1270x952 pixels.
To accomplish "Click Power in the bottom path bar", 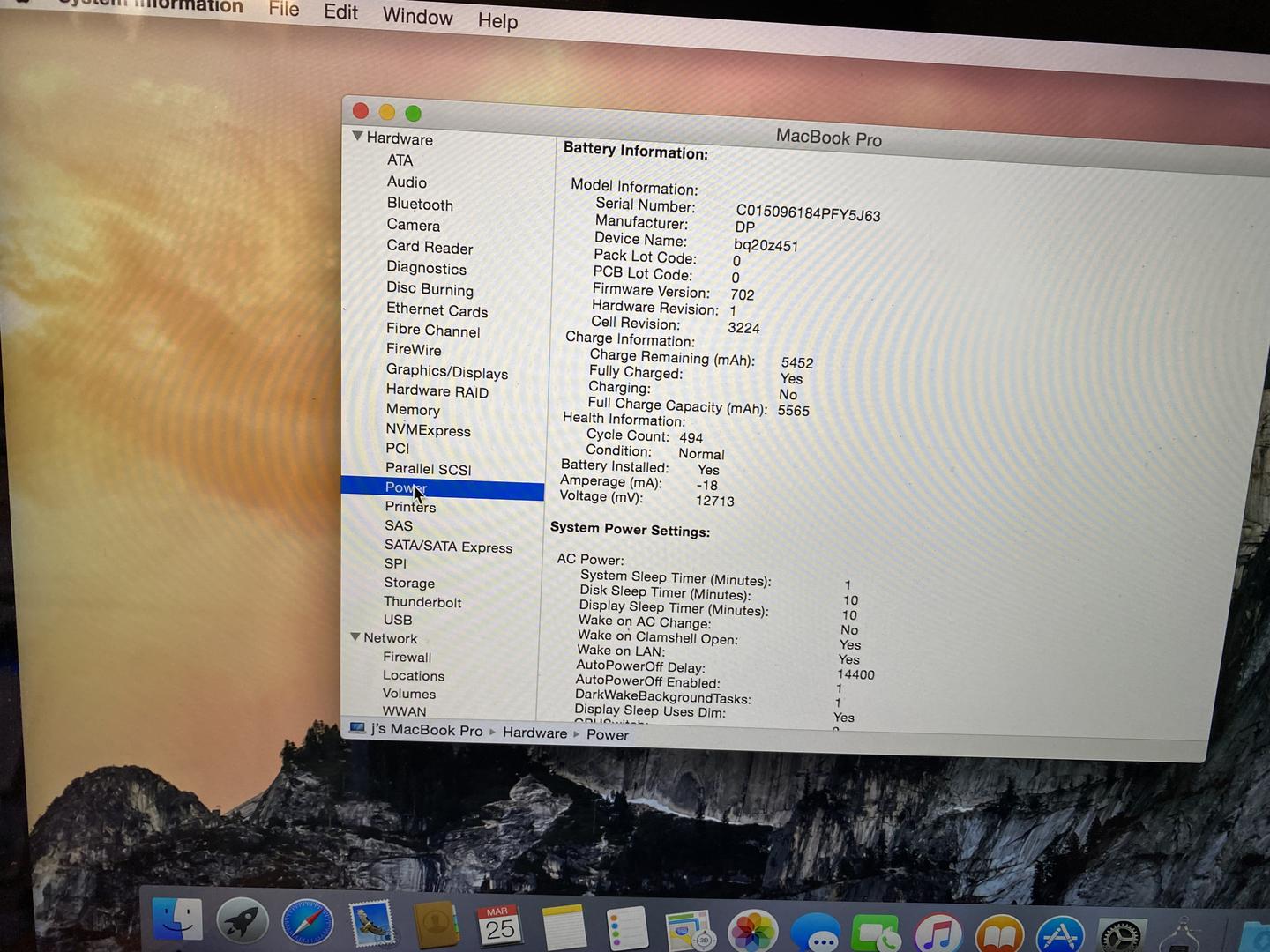I will (x=608, y=734).
